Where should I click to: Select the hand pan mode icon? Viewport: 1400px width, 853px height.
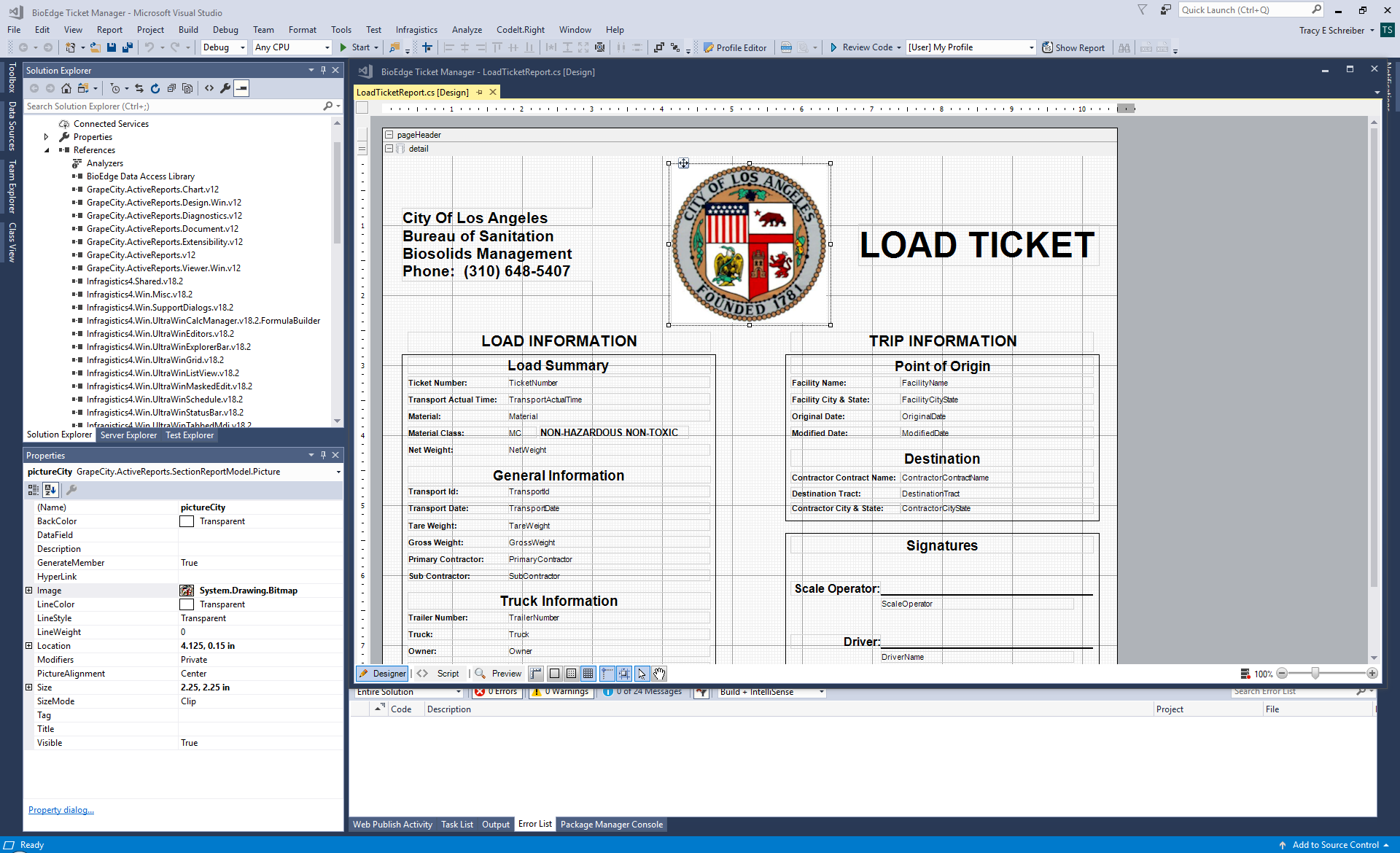659,674
